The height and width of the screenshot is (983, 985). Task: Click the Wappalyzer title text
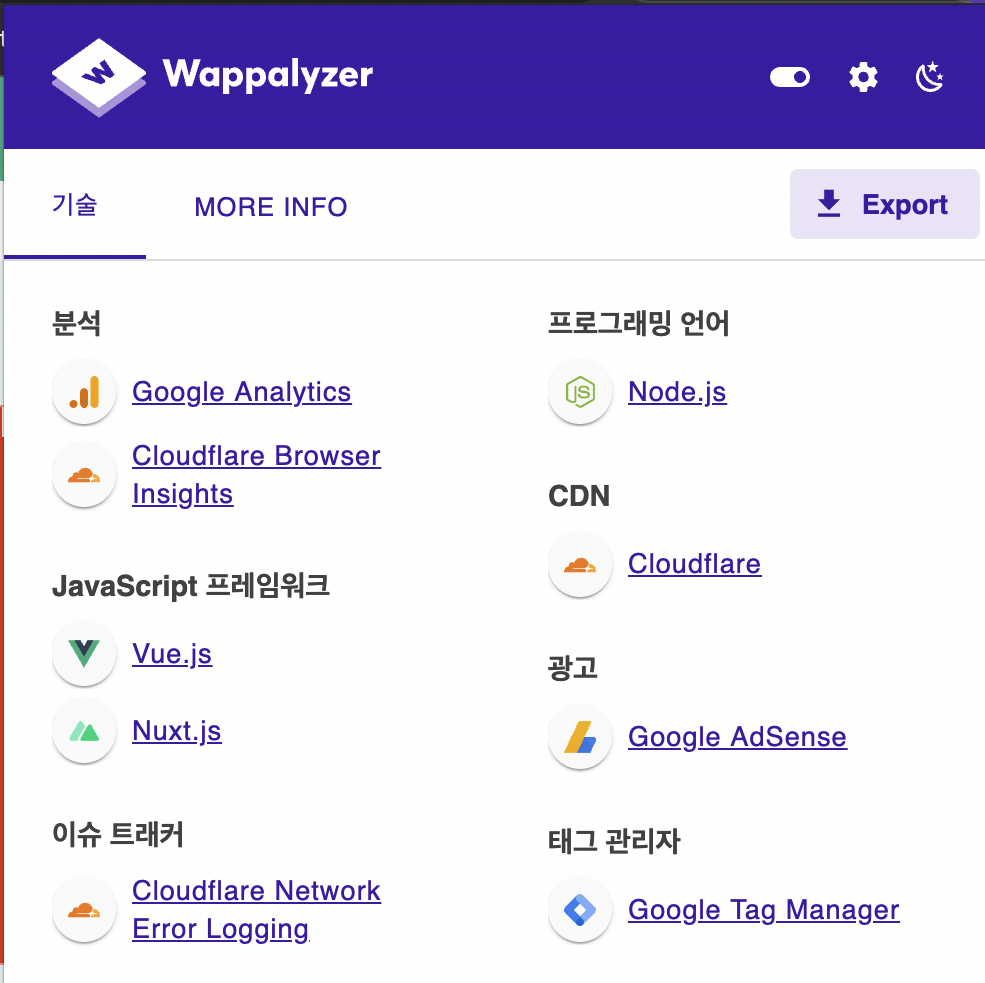coord(268,75)
